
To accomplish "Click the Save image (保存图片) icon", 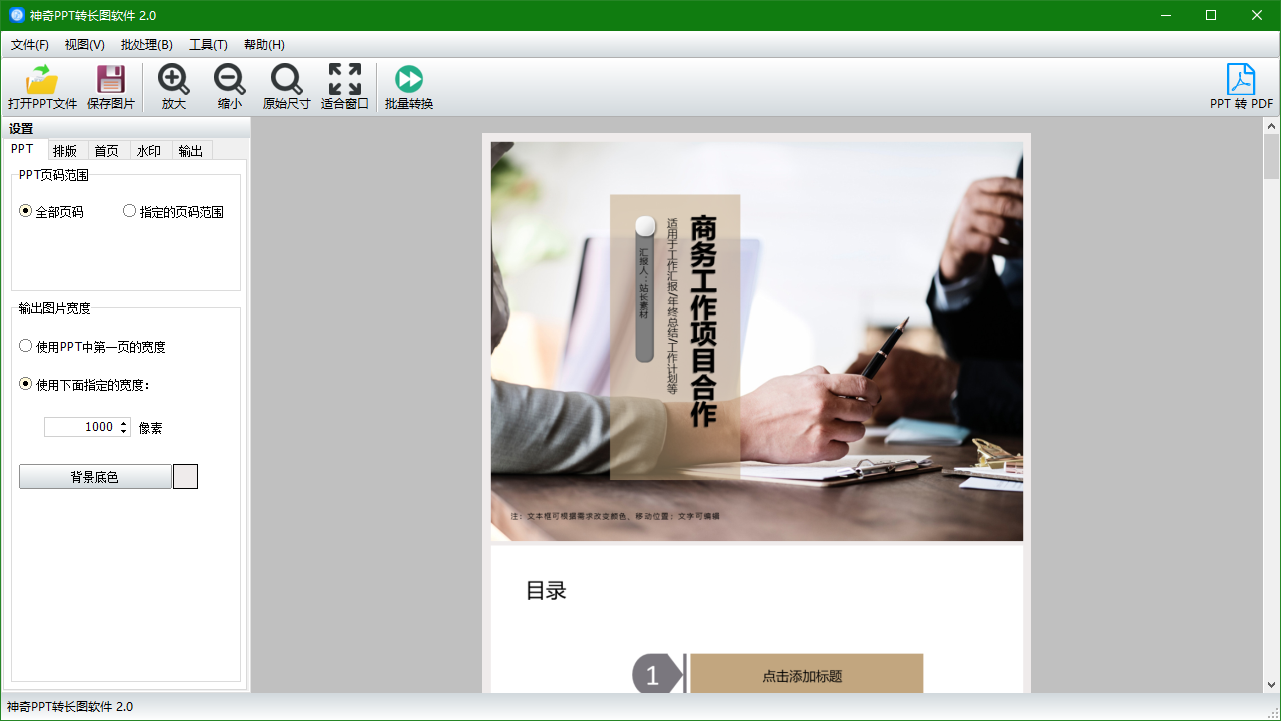I will [x=110, y=80].
